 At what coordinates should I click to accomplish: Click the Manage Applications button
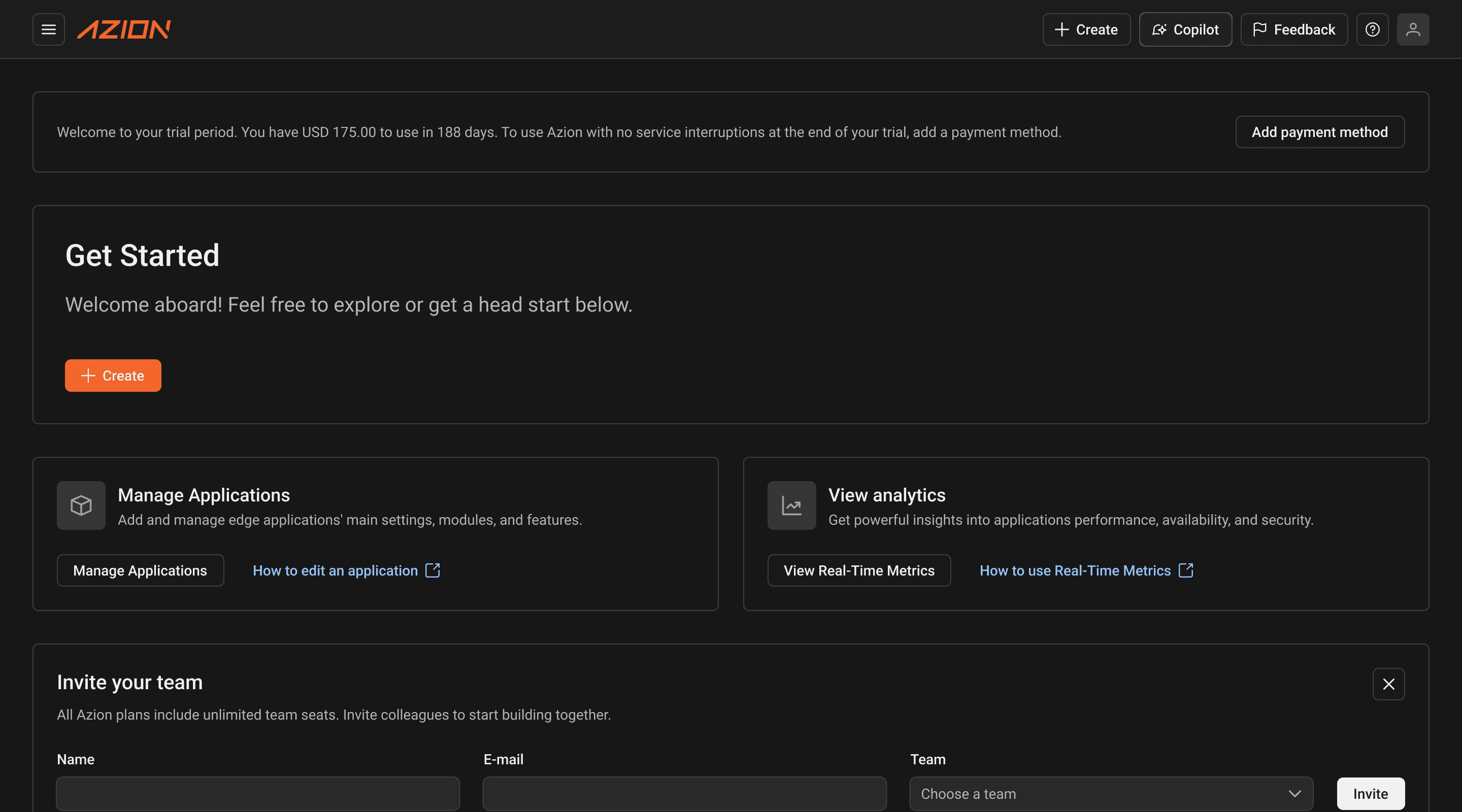pyautogui.click(x=140, y=570)
